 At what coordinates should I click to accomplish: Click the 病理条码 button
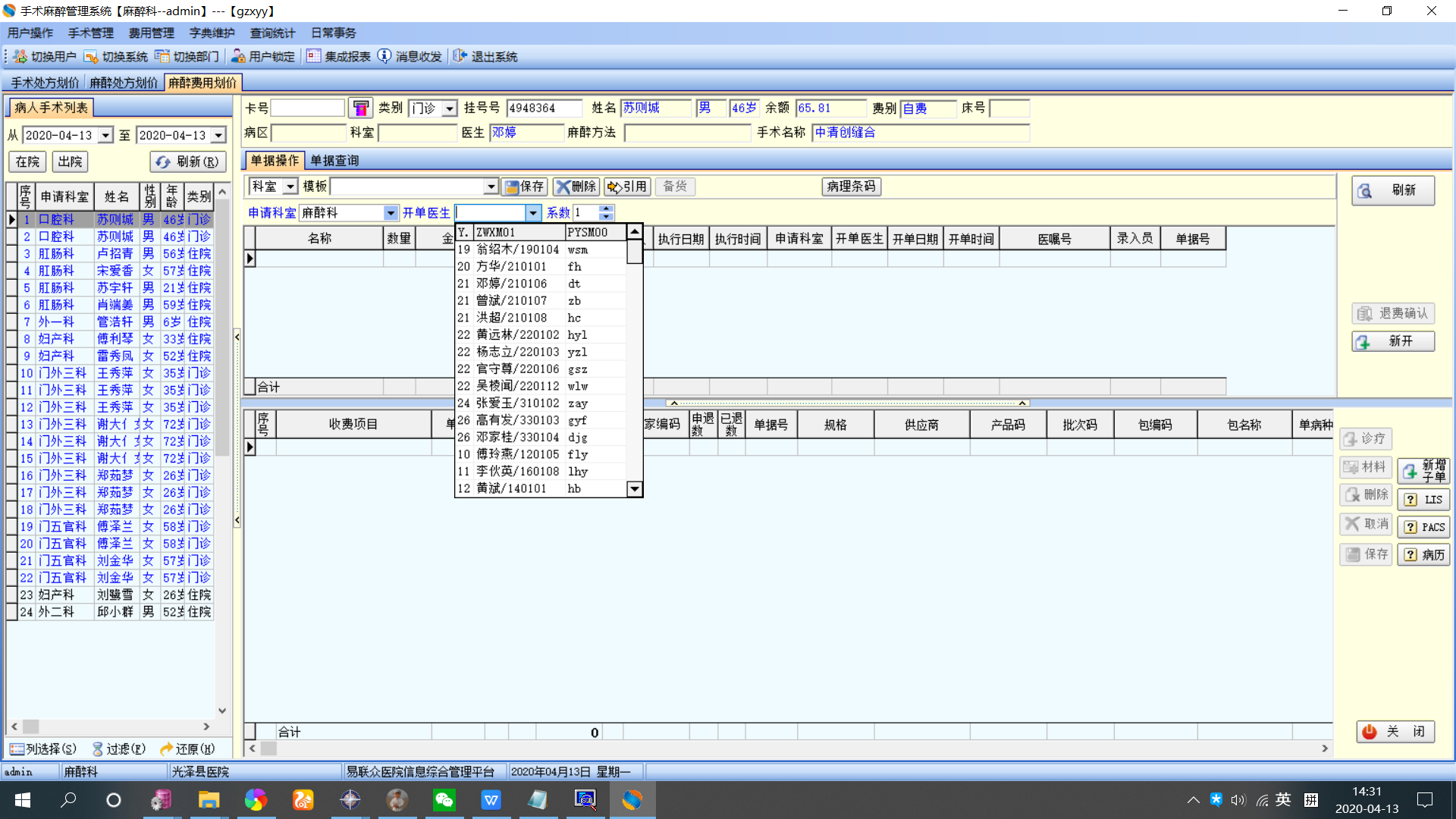pos(851,187)
